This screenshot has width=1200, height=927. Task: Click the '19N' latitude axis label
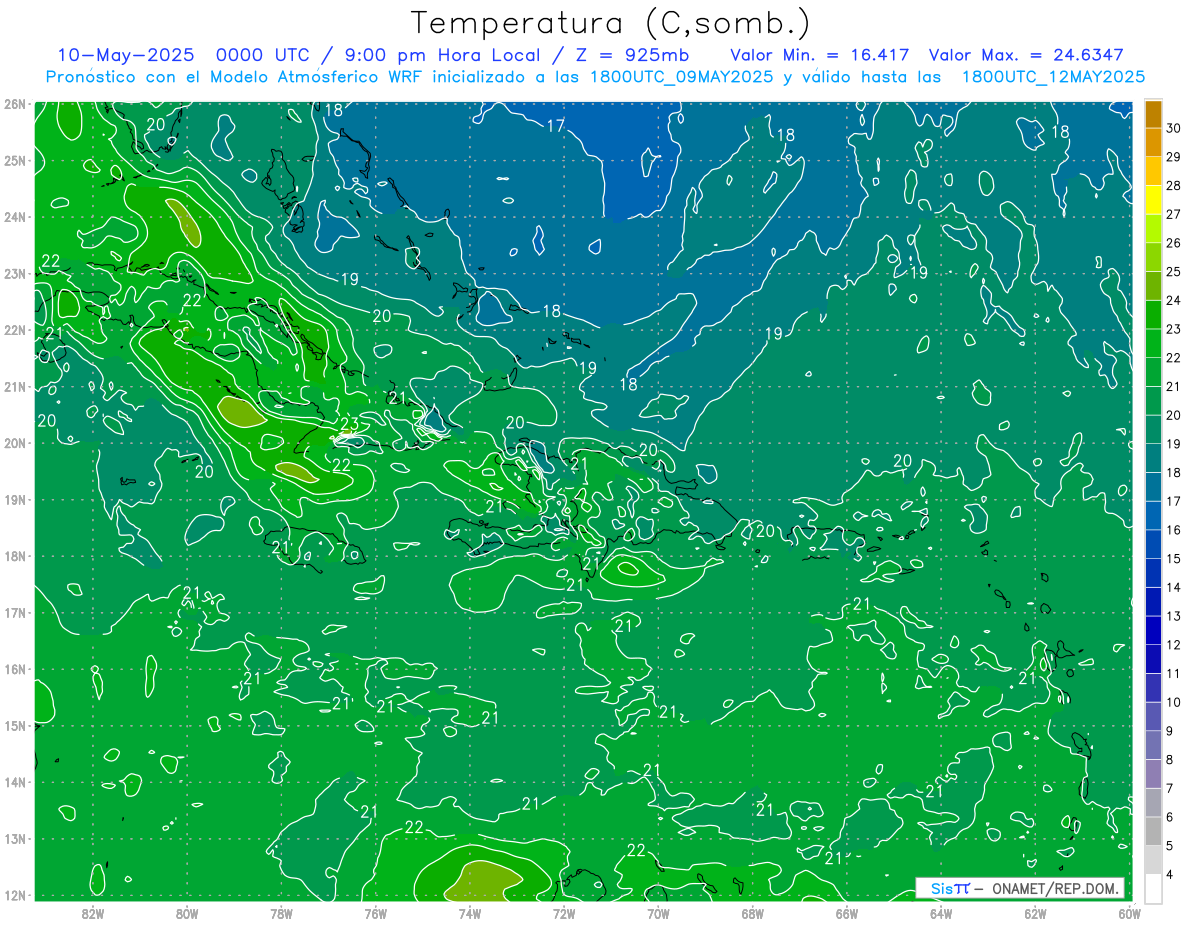click(x=14, y=499)
